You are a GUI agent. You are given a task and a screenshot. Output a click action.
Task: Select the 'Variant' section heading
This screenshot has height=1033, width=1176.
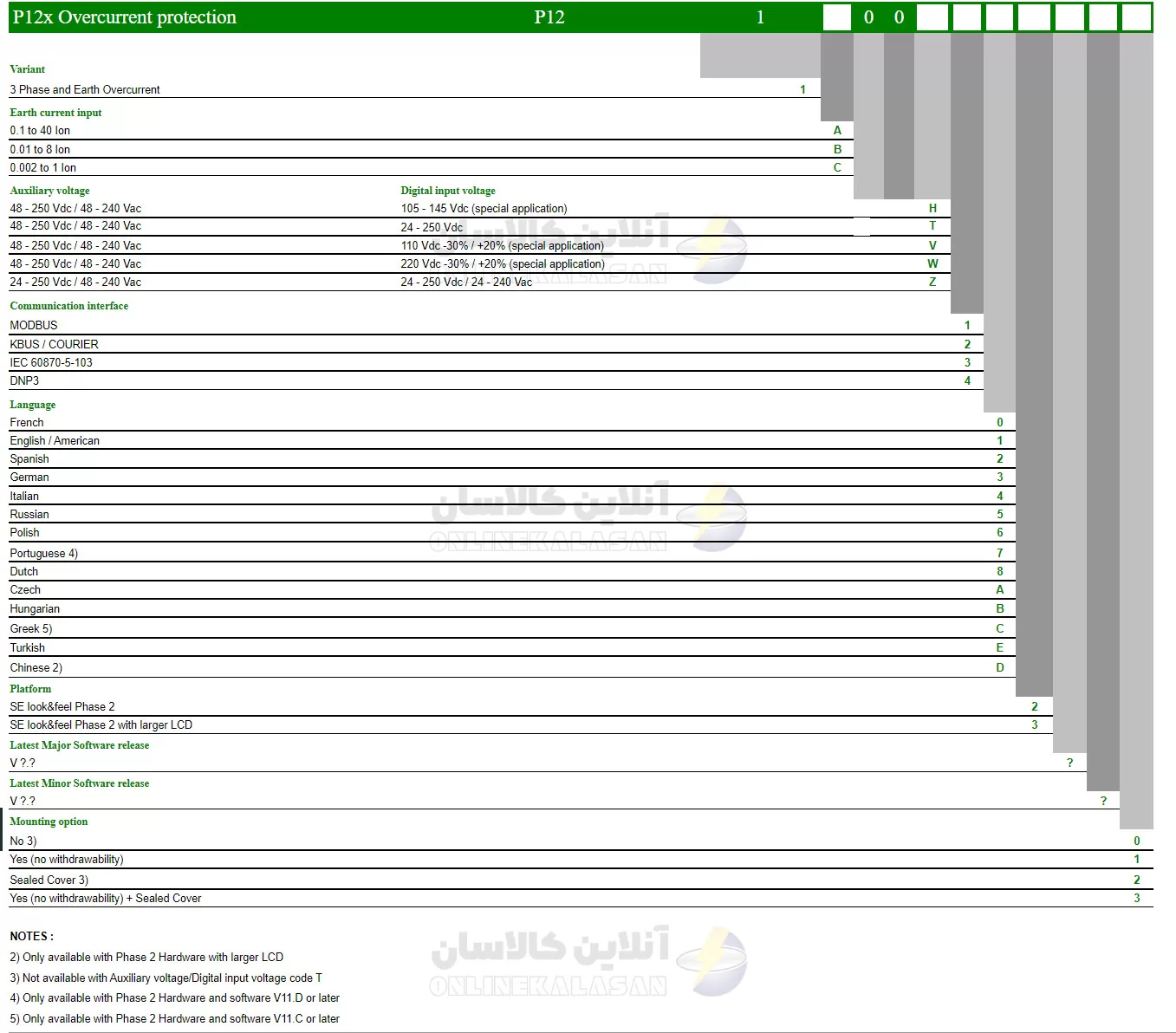[x=28, y=69]
